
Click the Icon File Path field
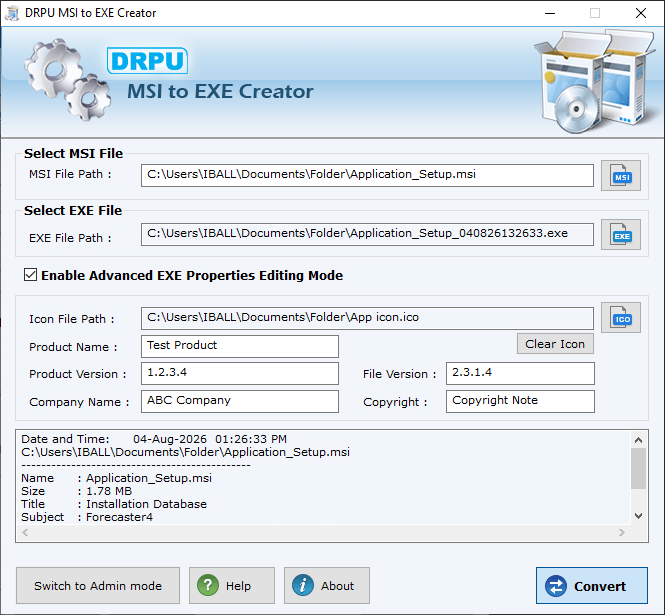coord(367,319)
